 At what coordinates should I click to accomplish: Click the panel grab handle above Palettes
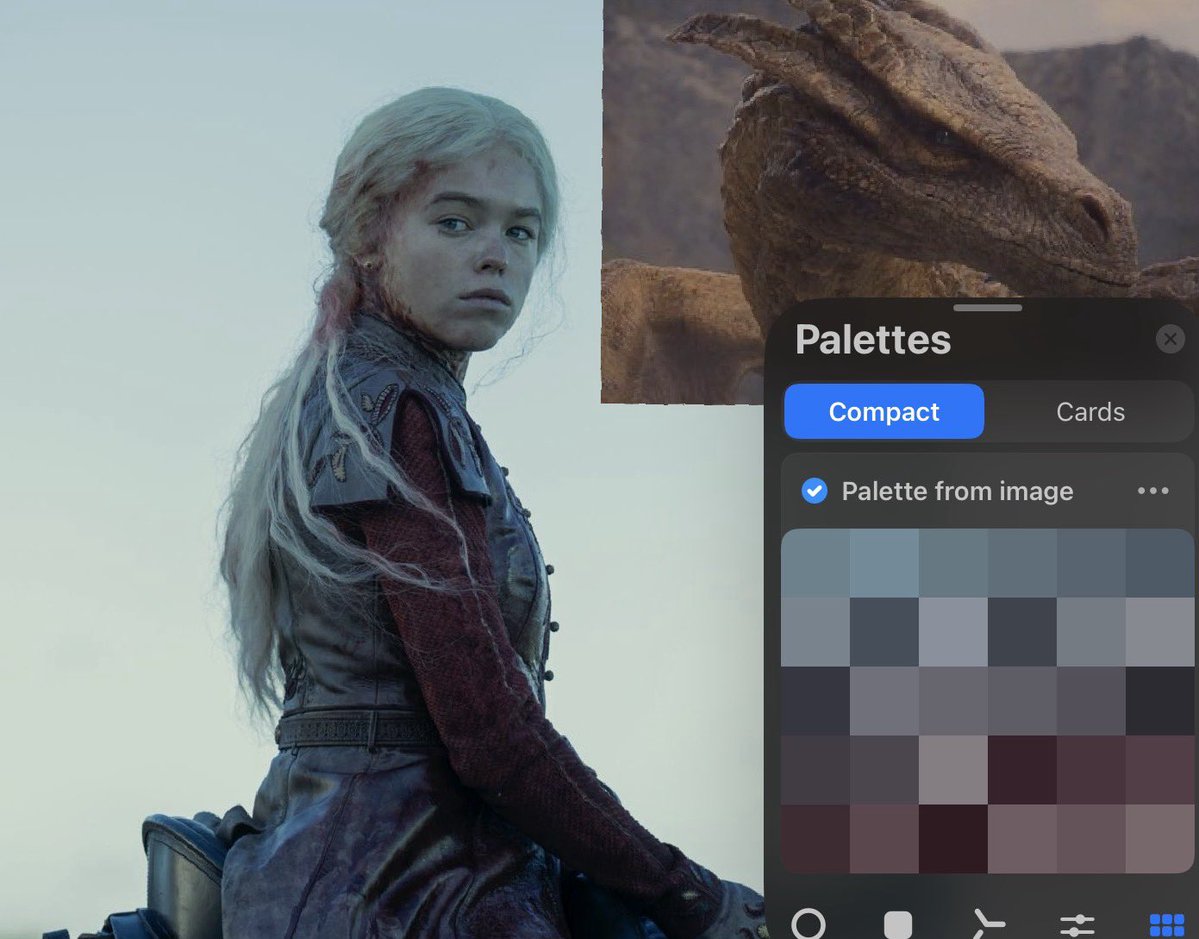pyautogui.click(x=987, y=307)
